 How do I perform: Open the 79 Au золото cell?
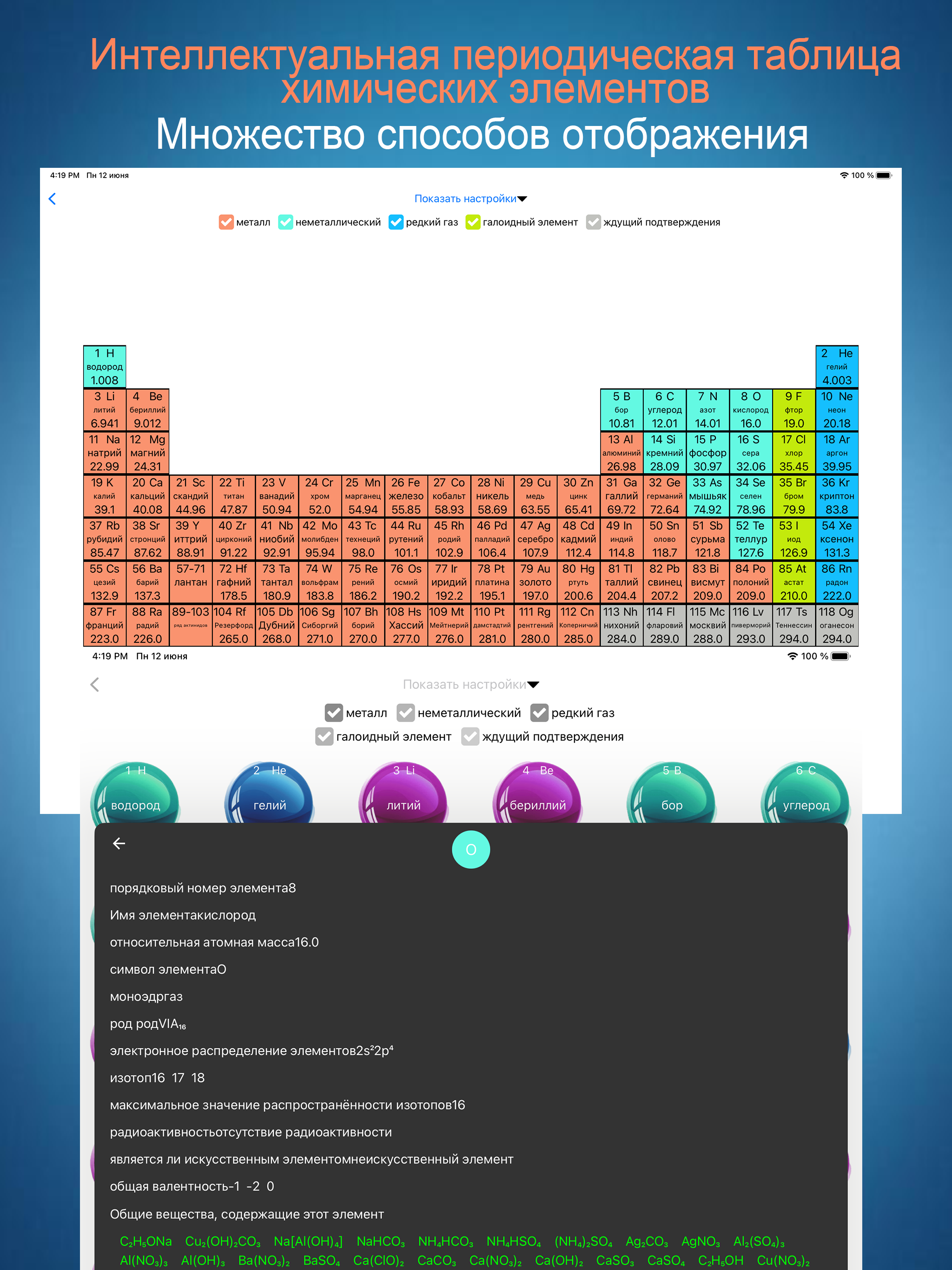(x=535, y=582)
